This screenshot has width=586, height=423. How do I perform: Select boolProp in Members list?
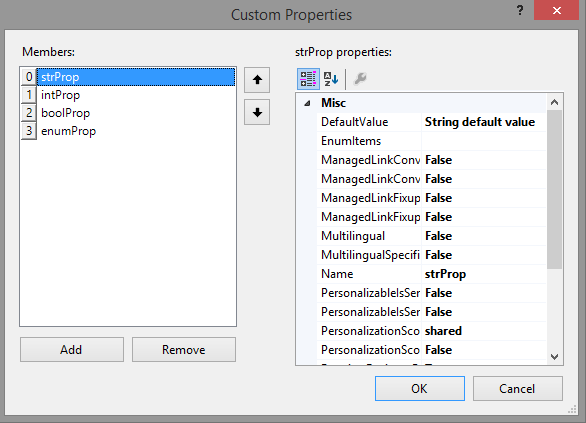click(x=136, y=113)
